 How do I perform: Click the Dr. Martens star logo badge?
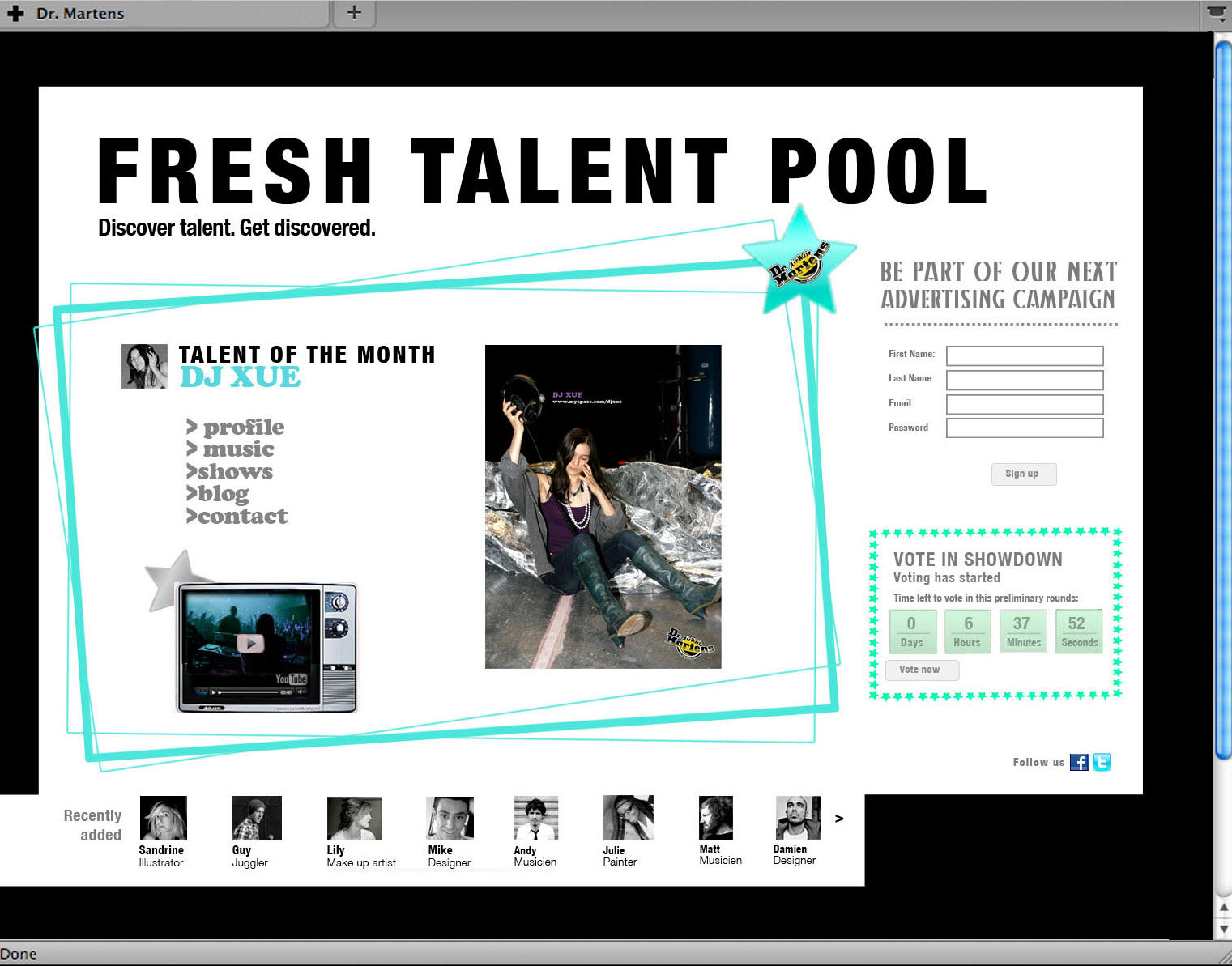pos(799,260)
